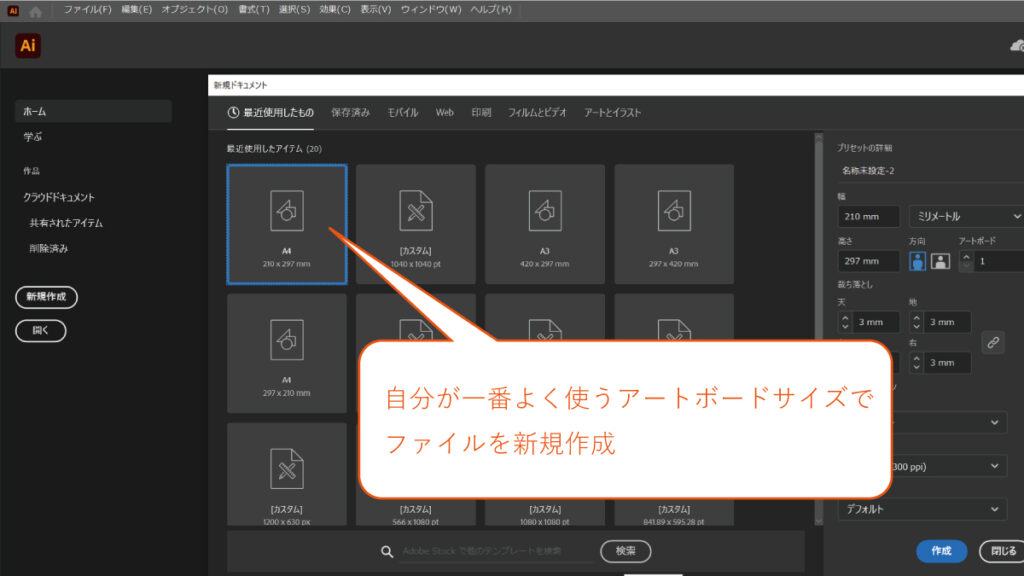The width and height of the screenshot is (1024, 576).
Task: Open 削除済み in the sidebar
Action: click(48, 248)
